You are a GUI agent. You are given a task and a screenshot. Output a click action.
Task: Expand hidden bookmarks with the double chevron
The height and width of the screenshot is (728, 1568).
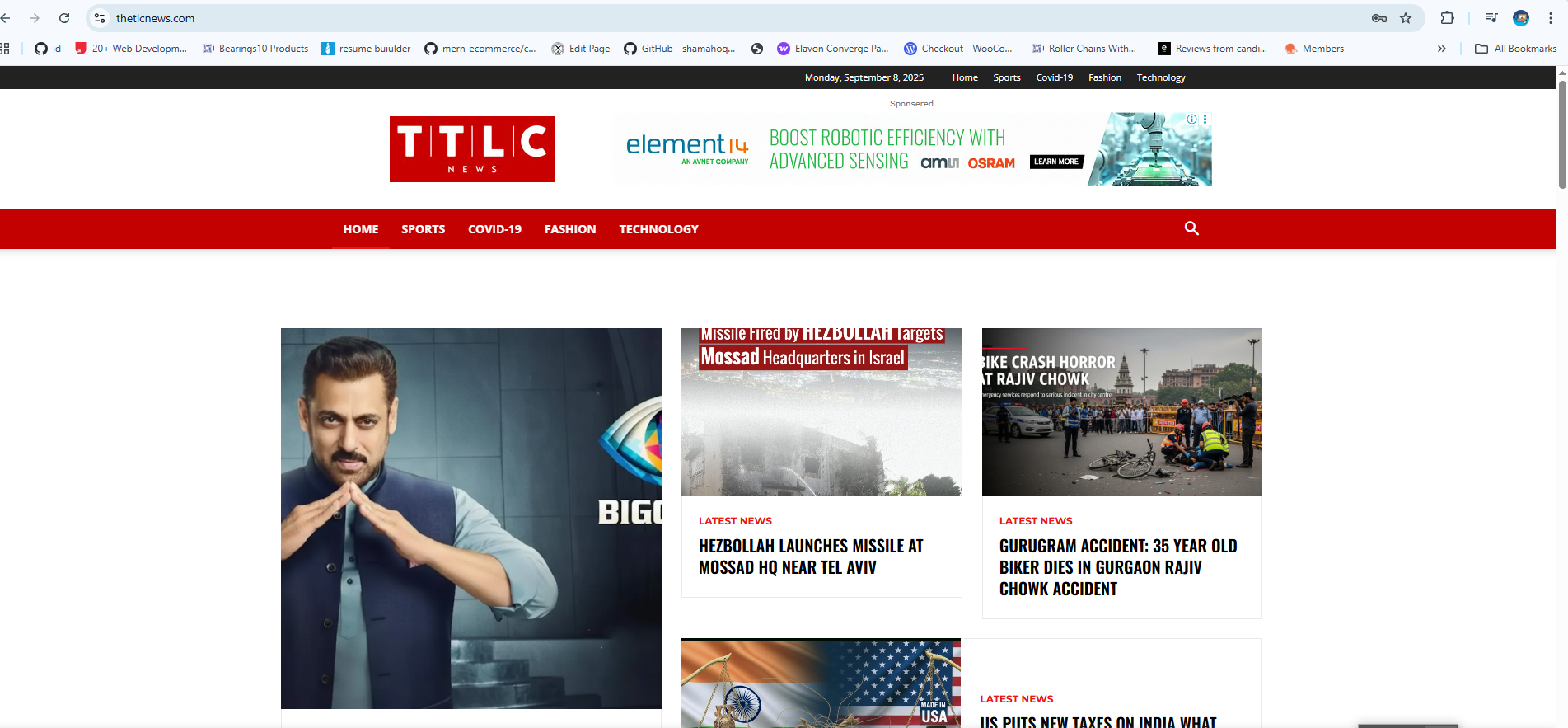1442,49
